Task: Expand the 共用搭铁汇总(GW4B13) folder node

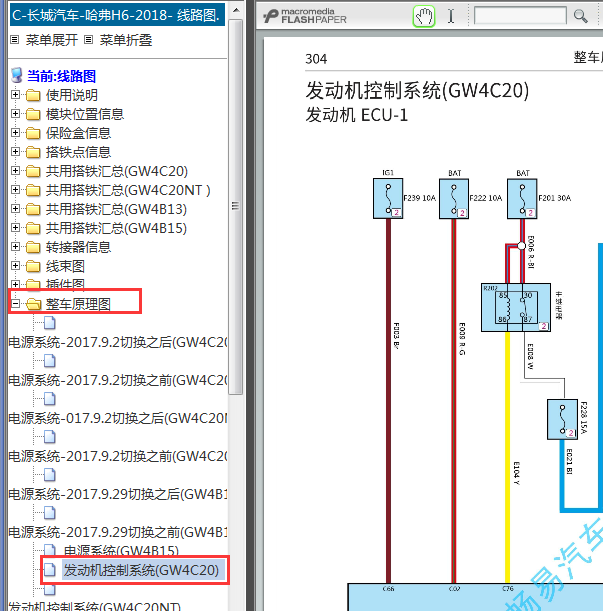Action: (x=15, y=209)
